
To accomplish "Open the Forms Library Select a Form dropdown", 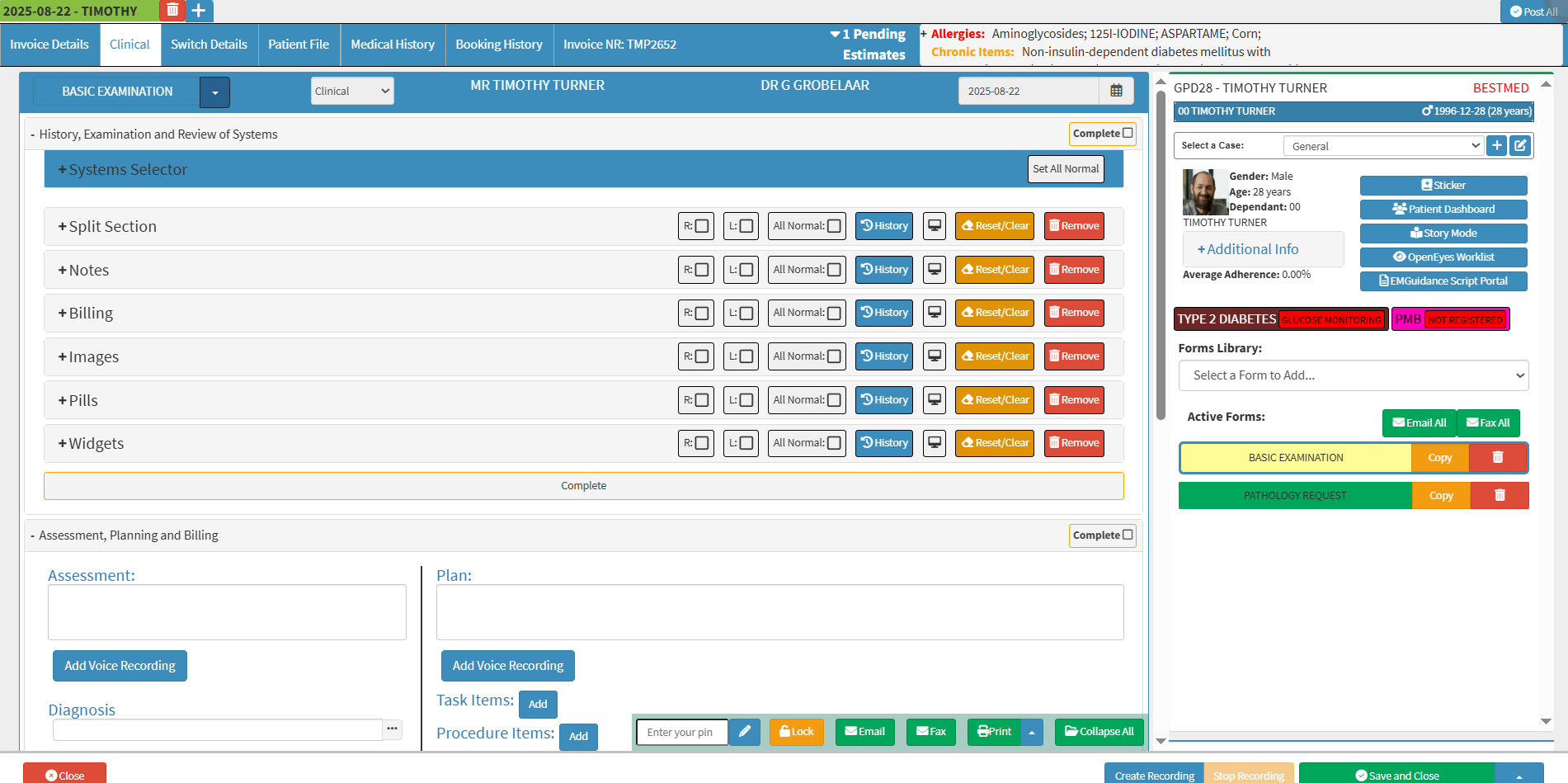I will tap(1353, 375).
